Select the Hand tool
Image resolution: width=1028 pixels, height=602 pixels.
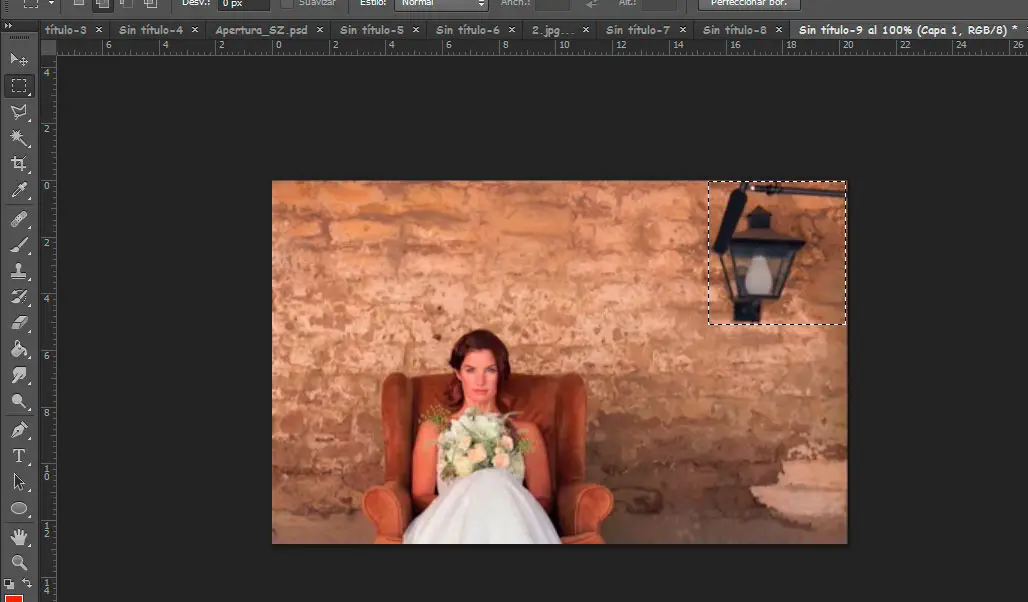(x=19, y=537)
